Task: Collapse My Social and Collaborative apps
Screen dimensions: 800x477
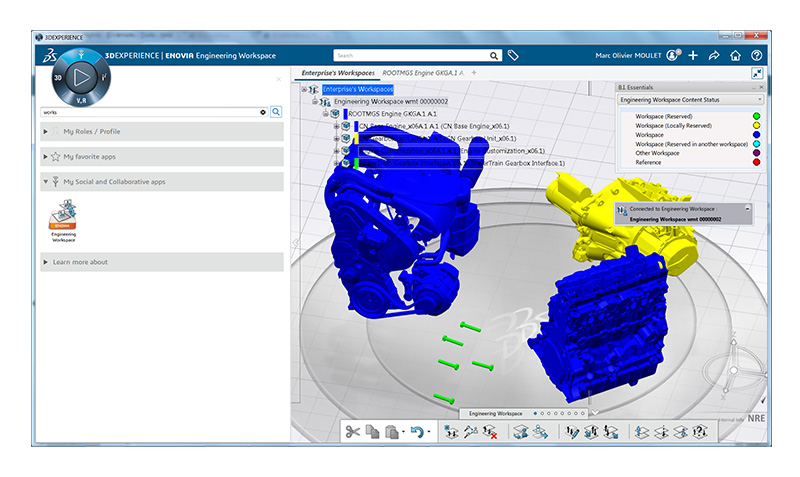Action: [x=46, y=181]
